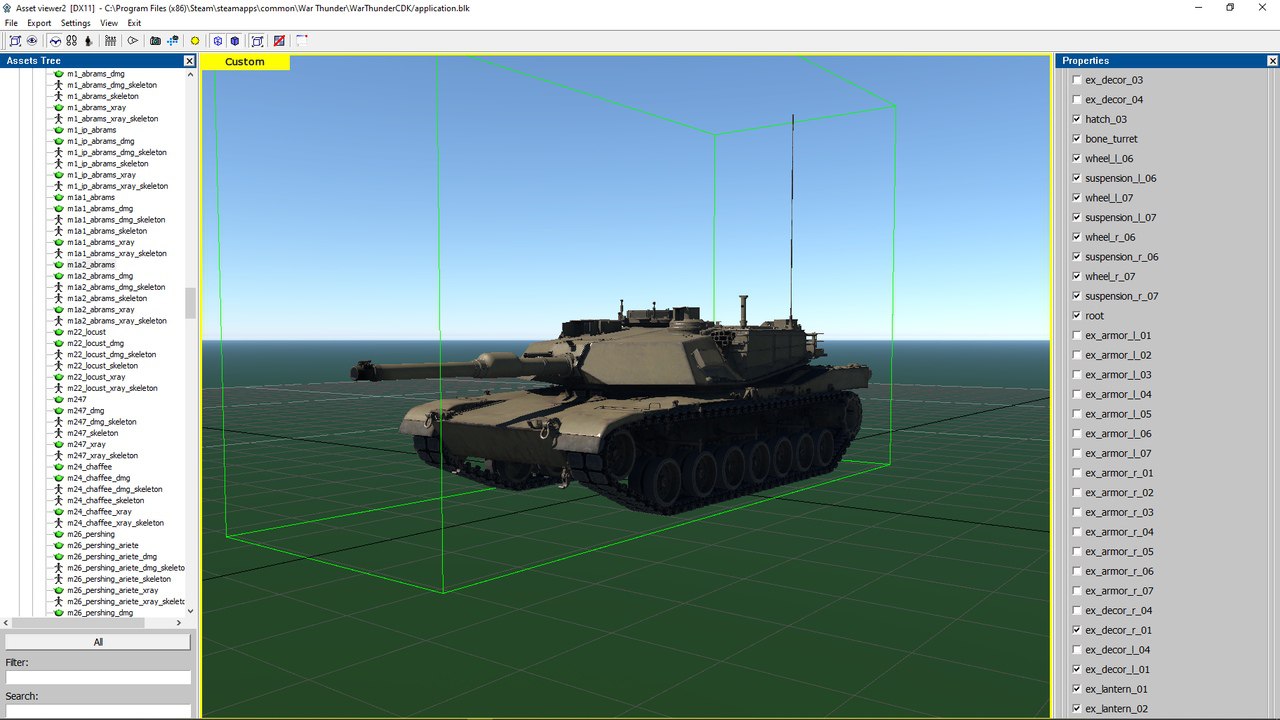Uncheck suspension_r_07 in Properties
This screenshot has width=1280, height=720.
pyautogui.click(x=1077, y=296)
